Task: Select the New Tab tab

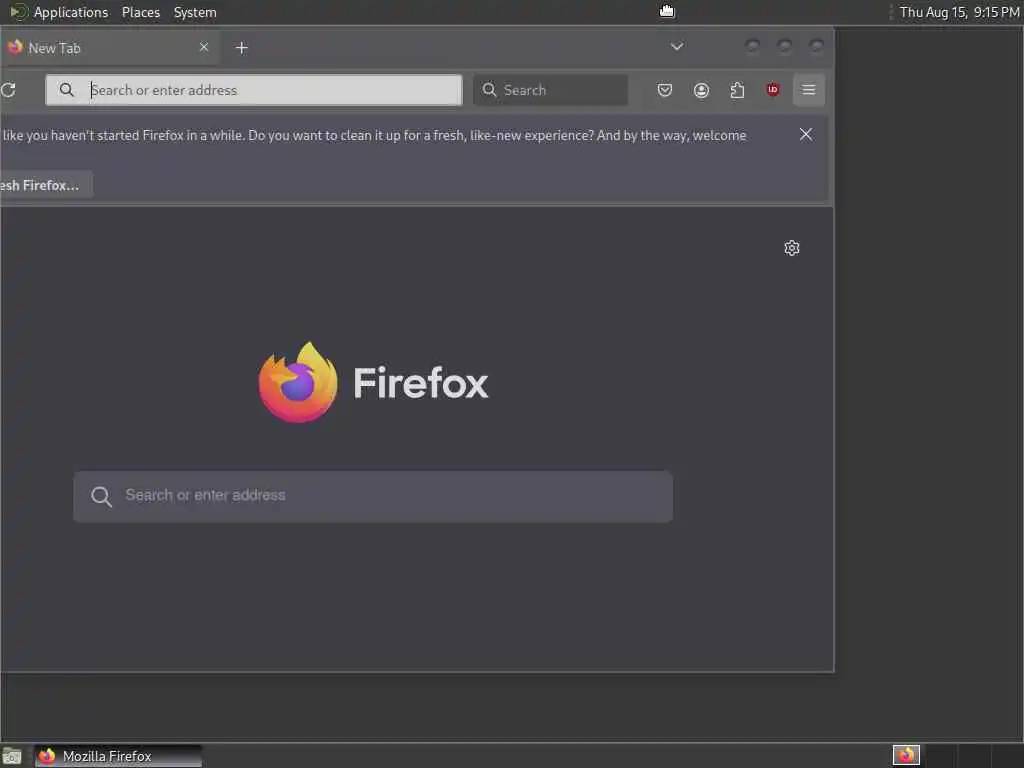Action: (x=109, y=48)
